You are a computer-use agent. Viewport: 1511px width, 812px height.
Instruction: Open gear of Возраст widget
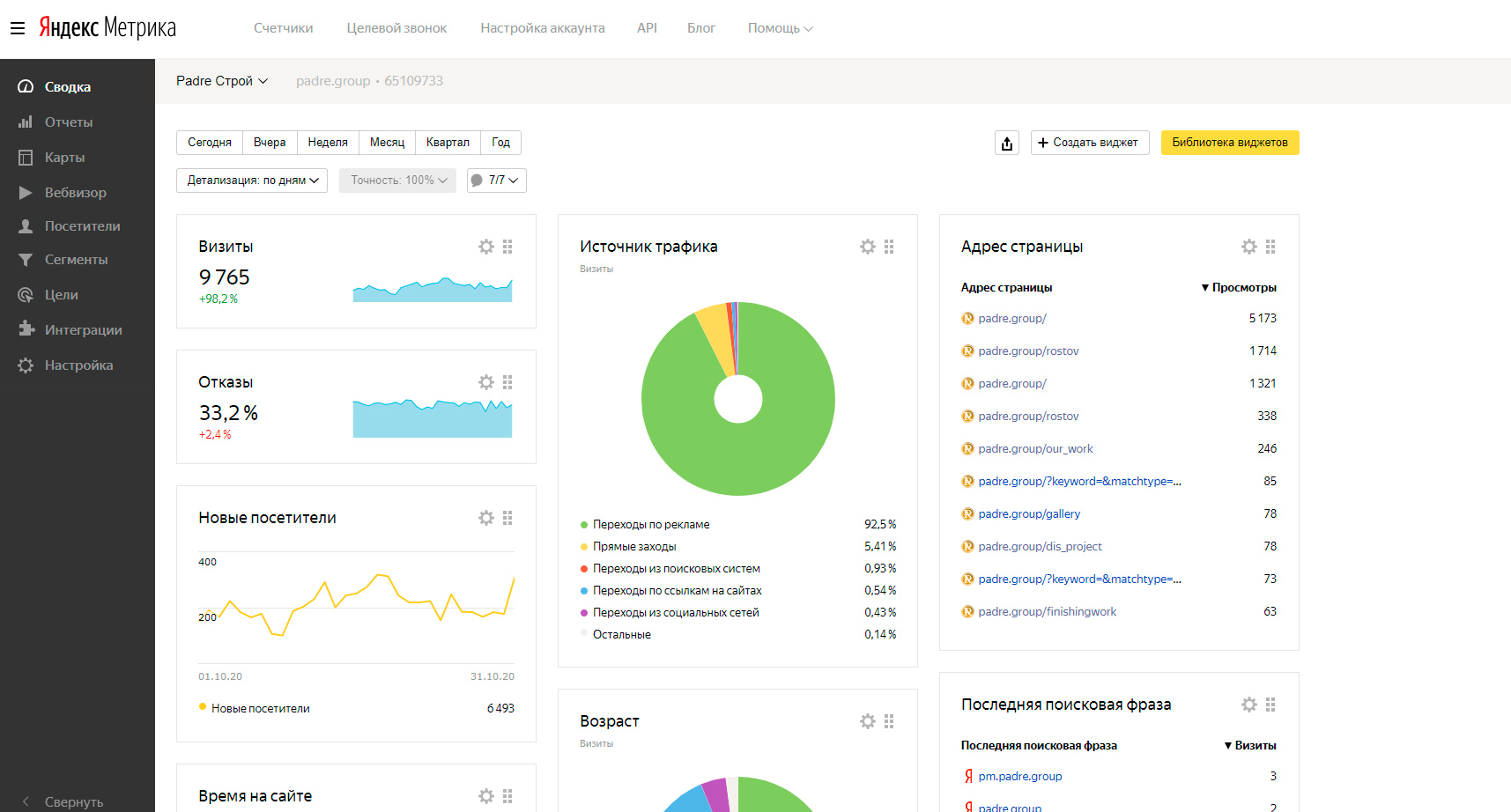pyautogui.click(x=868, y=721)
